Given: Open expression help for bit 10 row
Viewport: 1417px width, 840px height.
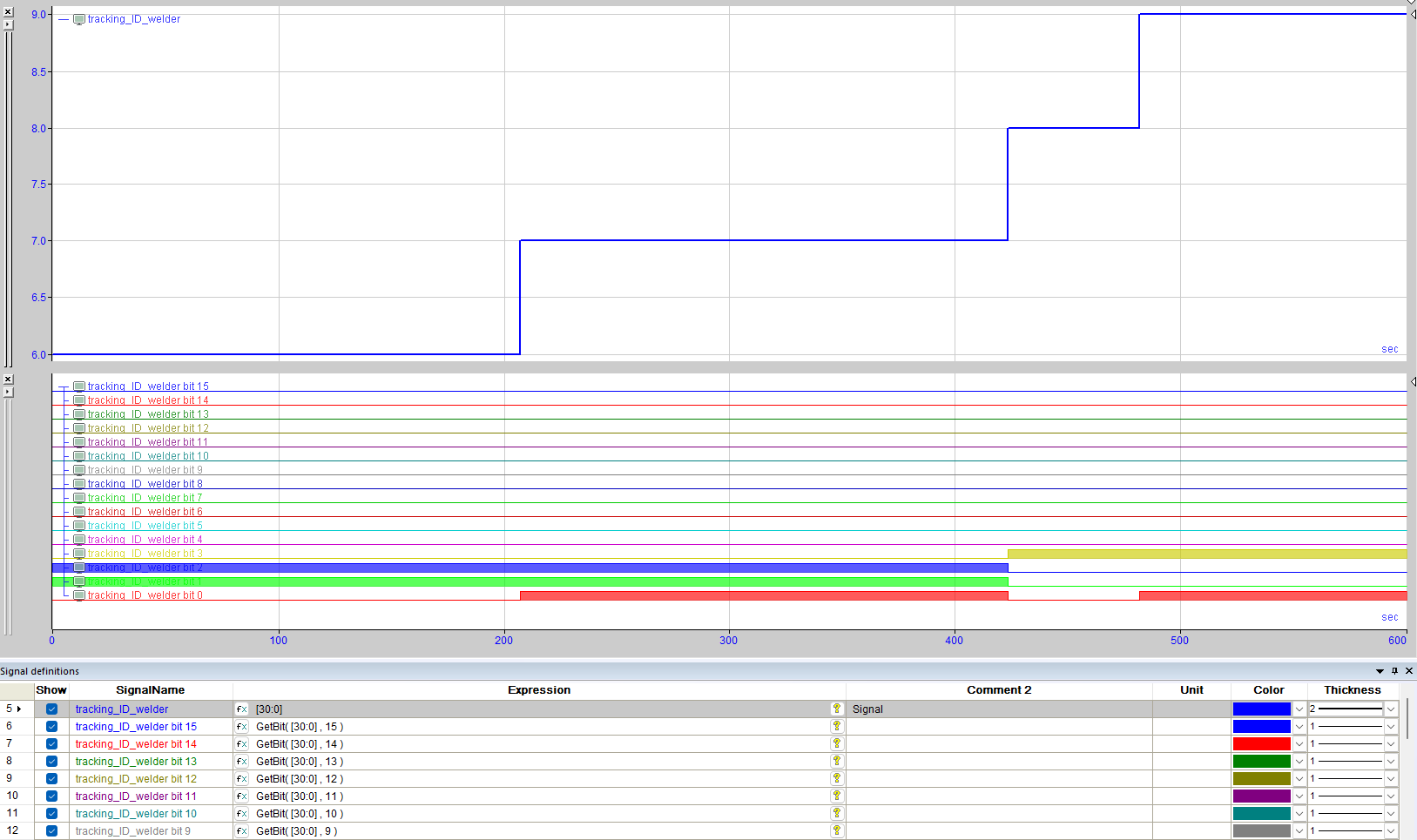Looking at the screenshot, I should pyautogui.click(x=837, y=814).
